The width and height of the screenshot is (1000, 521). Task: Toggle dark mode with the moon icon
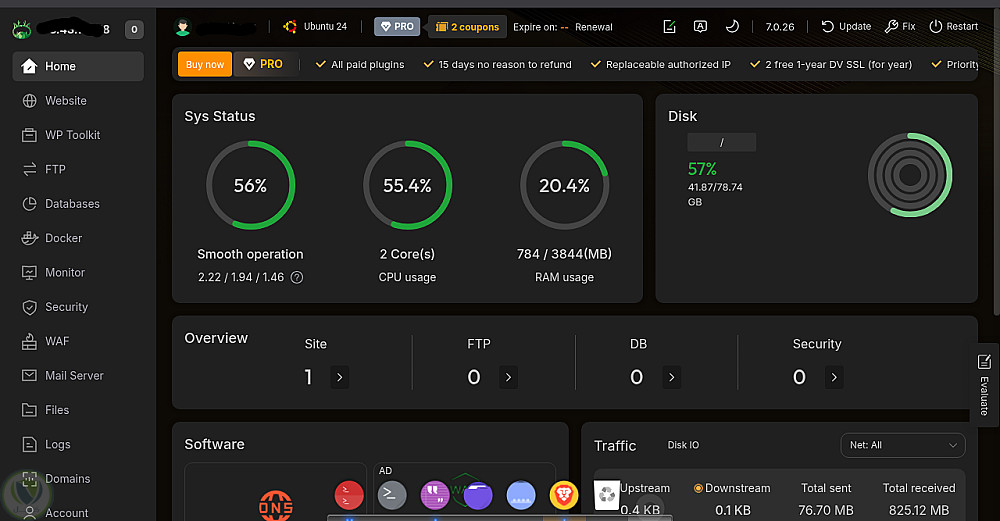pyautogui.click(x=732, y=27)
